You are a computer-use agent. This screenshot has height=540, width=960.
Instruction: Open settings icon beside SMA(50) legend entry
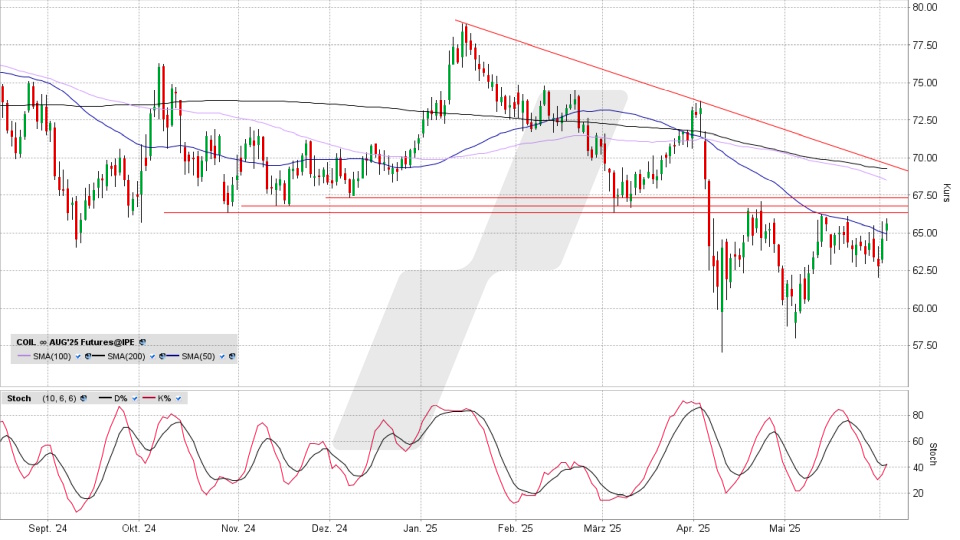232,356
